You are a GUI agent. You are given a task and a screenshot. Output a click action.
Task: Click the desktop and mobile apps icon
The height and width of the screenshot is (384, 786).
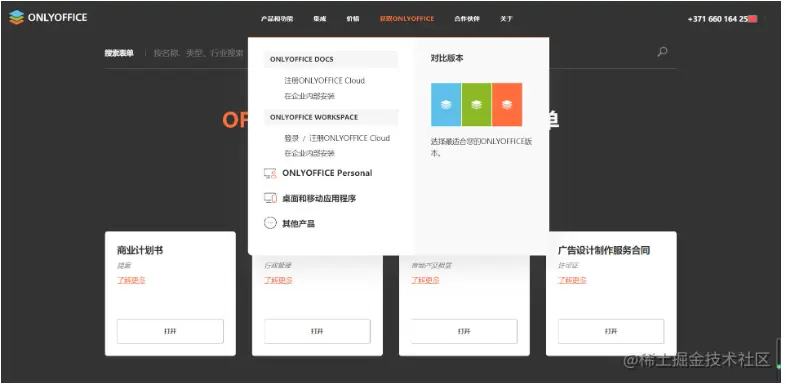pos(270,199)
